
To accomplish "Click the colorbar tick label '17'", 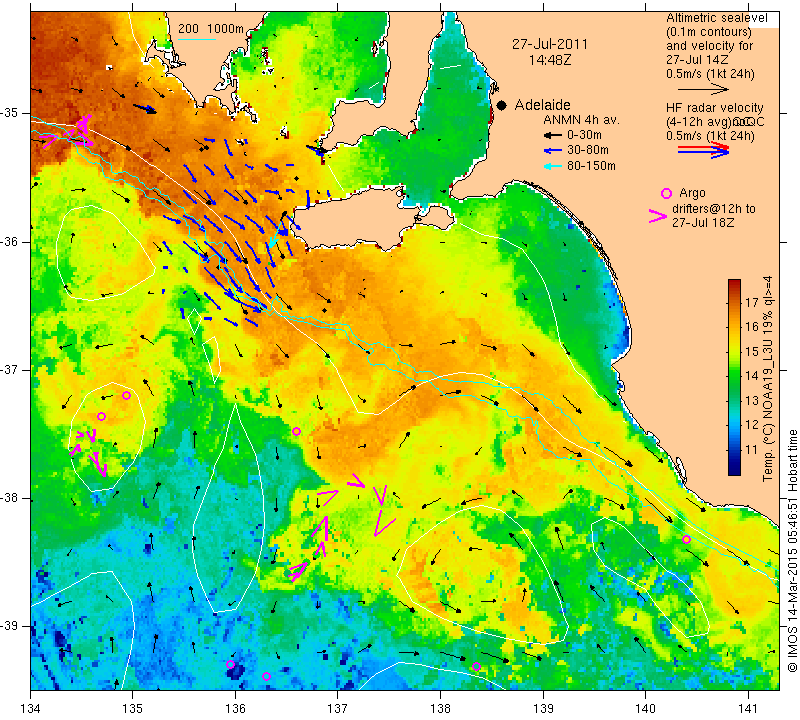I will [x=752, y=302].
